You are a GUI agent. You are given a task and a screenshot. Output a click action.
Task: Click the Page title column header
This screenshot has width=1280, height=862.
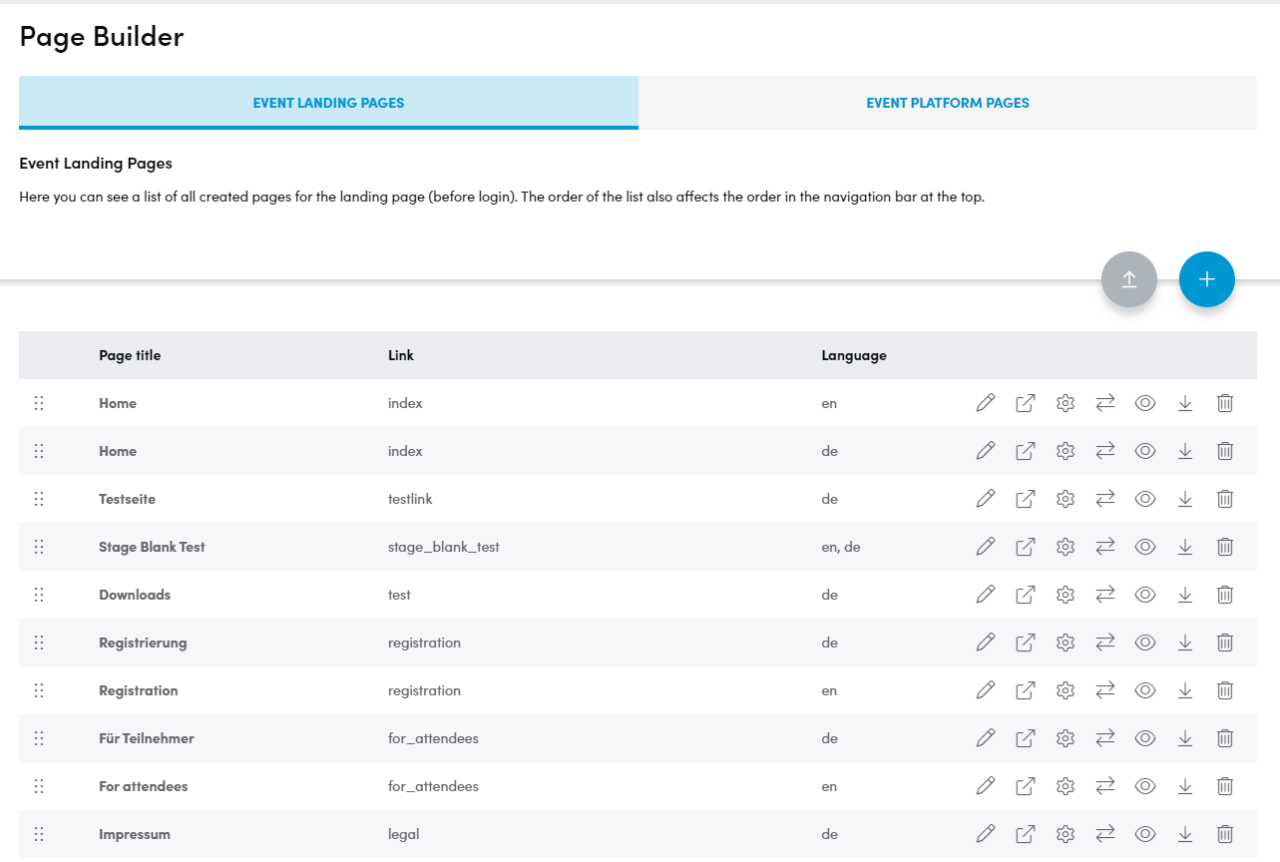coord(130,356)
